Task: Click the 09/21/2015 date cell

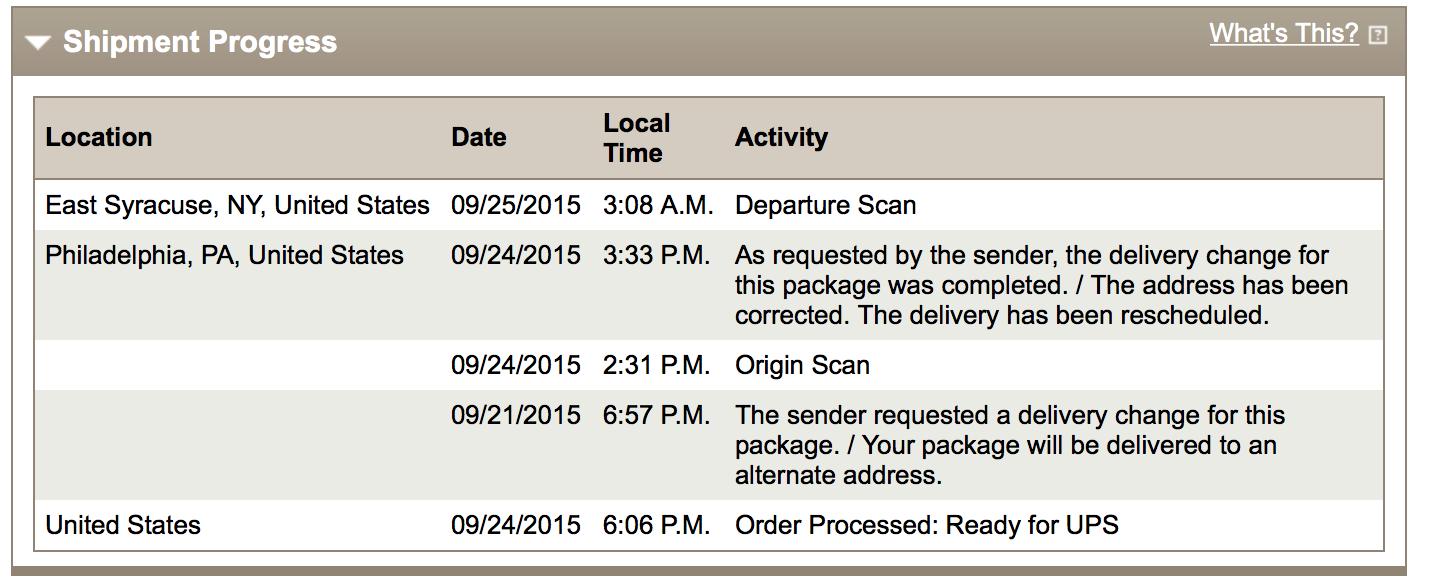Action: coord(515,416)
